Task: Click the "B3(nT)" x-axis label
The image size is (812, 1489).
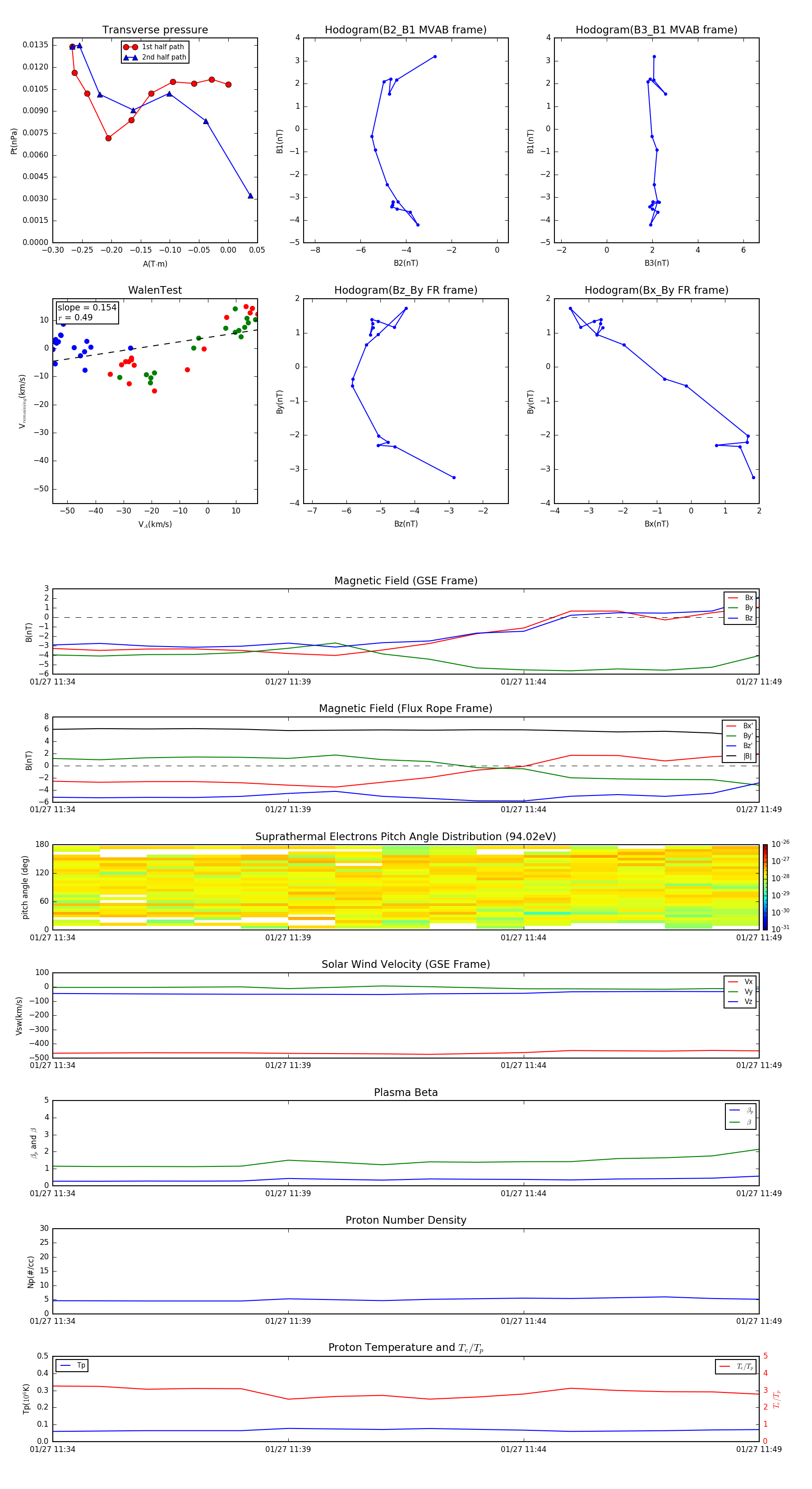Action: pyautogui.click(x=656, y=263)
